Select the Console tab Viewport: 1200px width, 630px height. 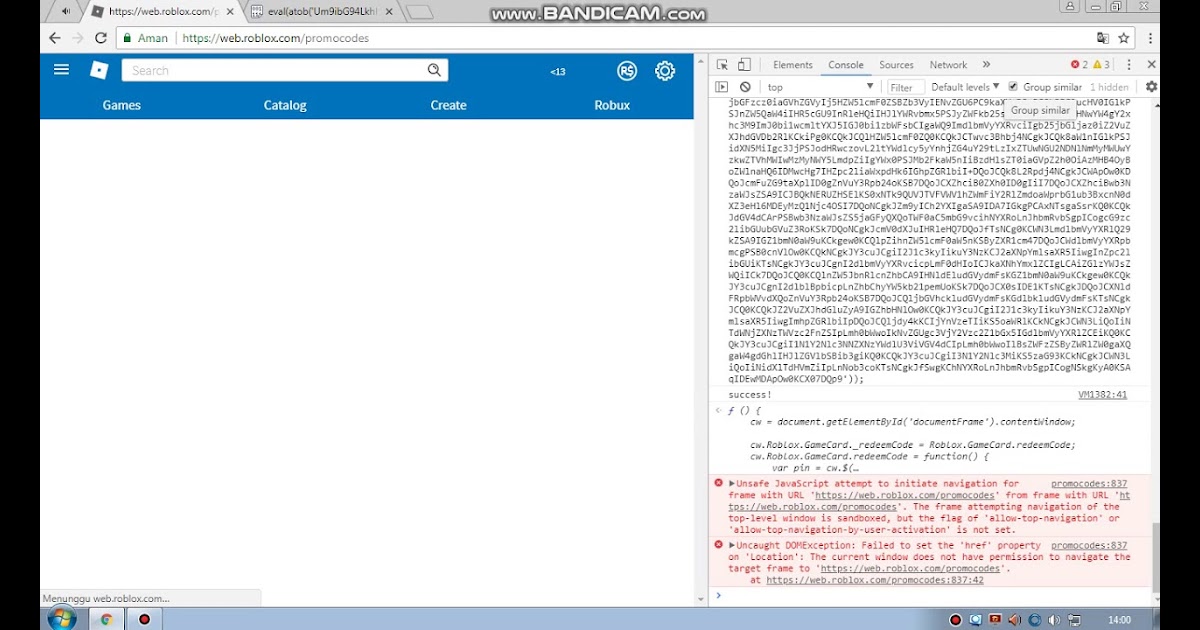pyautogui.click(x=845, y=65)
